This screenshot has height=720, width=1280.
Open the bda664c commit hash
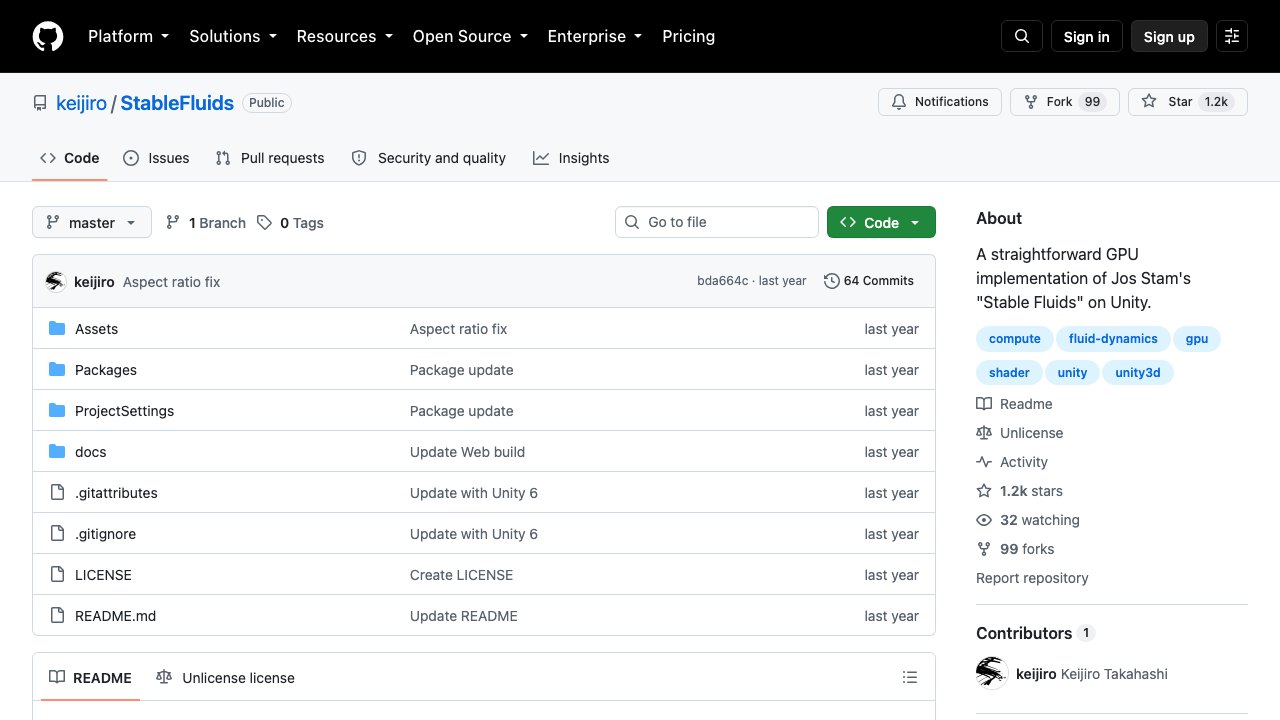722,281
